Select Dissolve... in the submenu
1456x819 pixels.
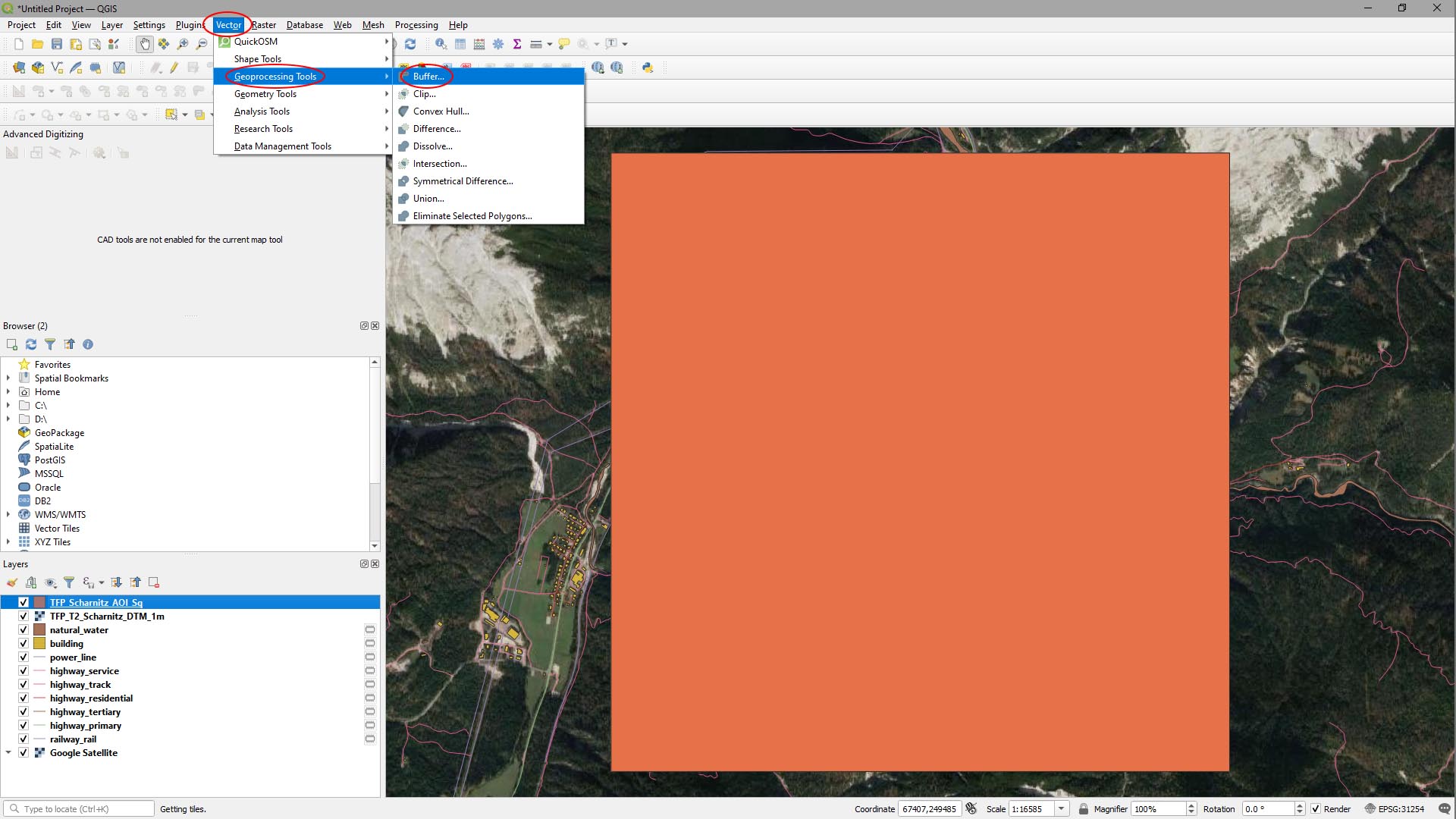[x=490, y=146]
